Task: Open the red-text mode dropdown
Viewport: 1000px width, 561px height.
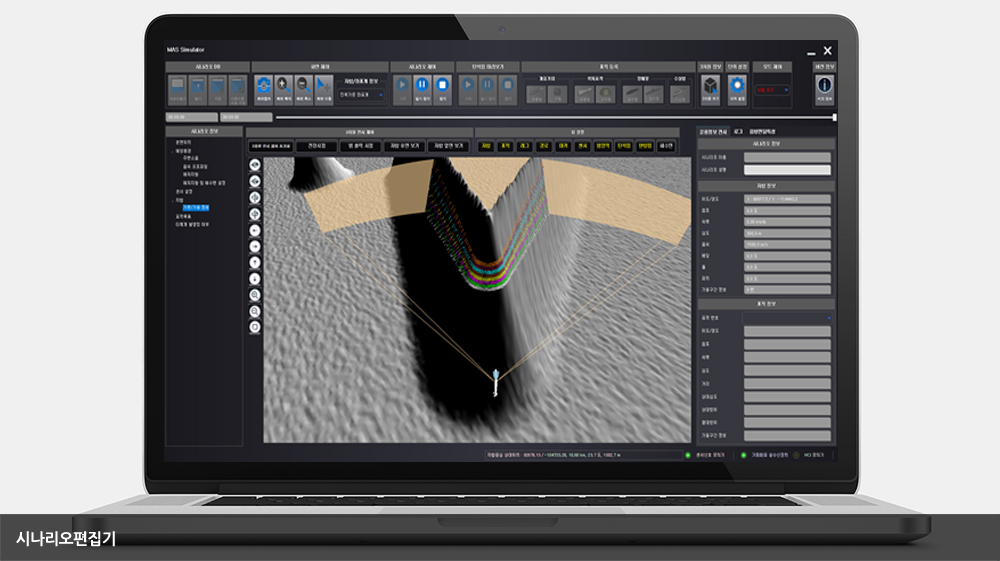Action: click(772, 91)
